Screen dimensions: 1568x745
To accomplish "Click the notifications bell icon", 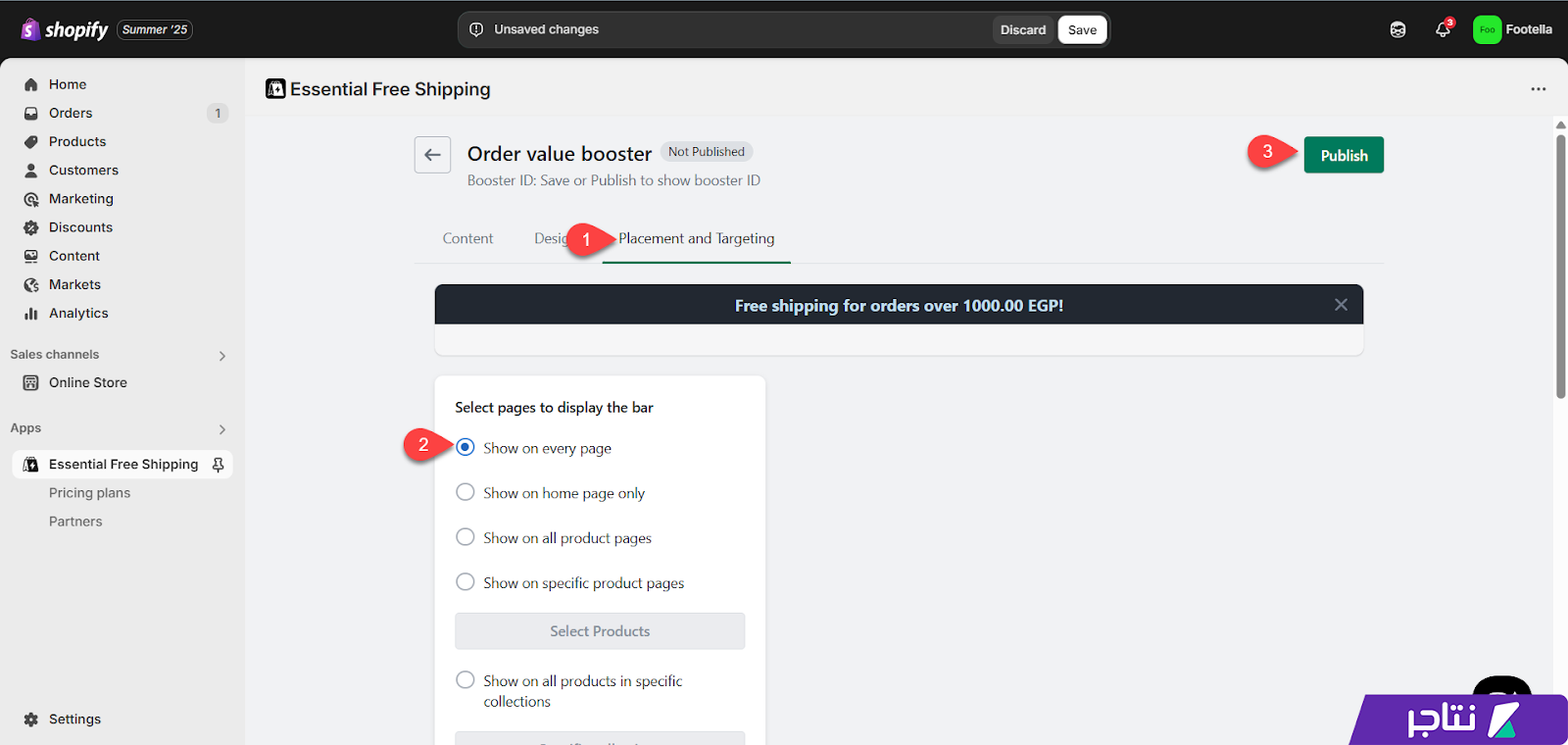I will coord(1443,29).
